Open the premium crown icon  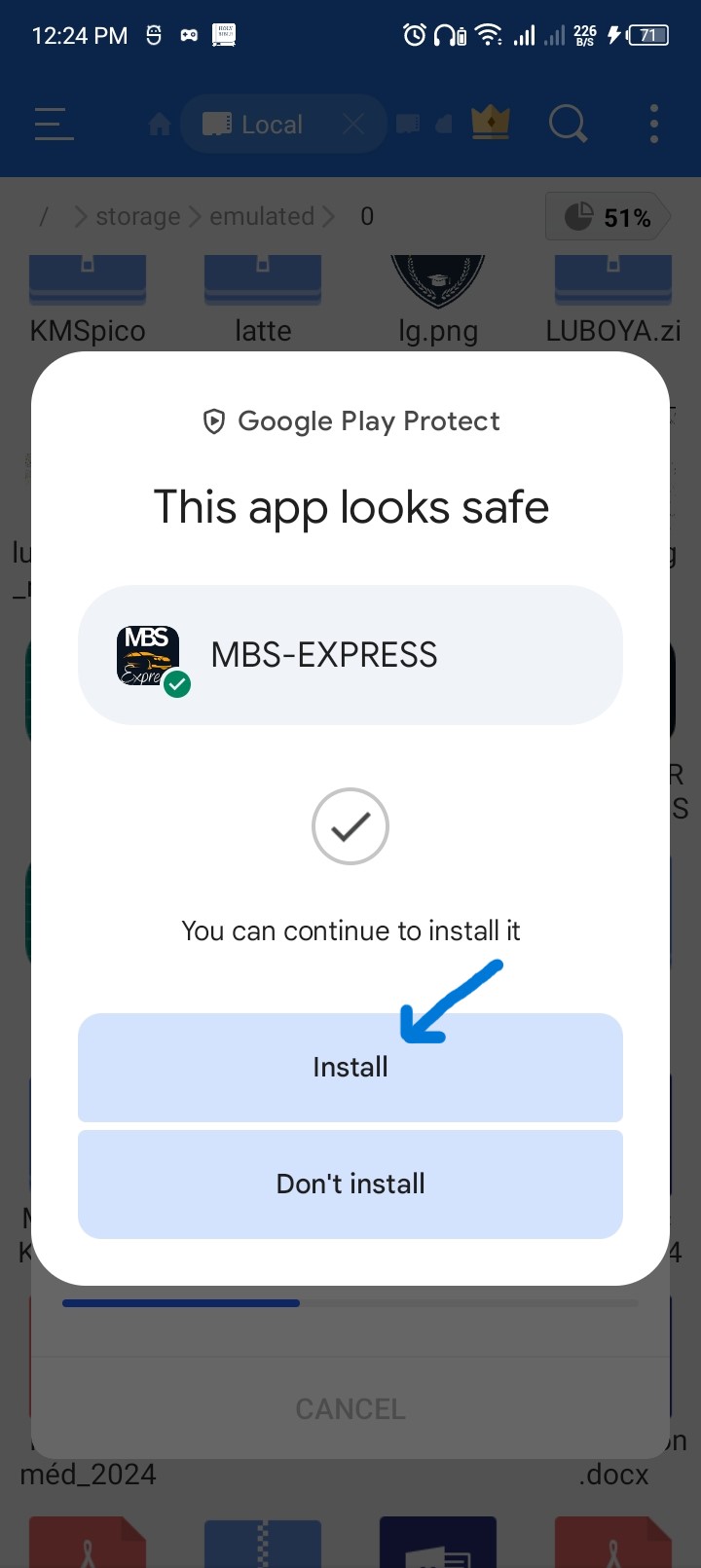click(491, 123)
